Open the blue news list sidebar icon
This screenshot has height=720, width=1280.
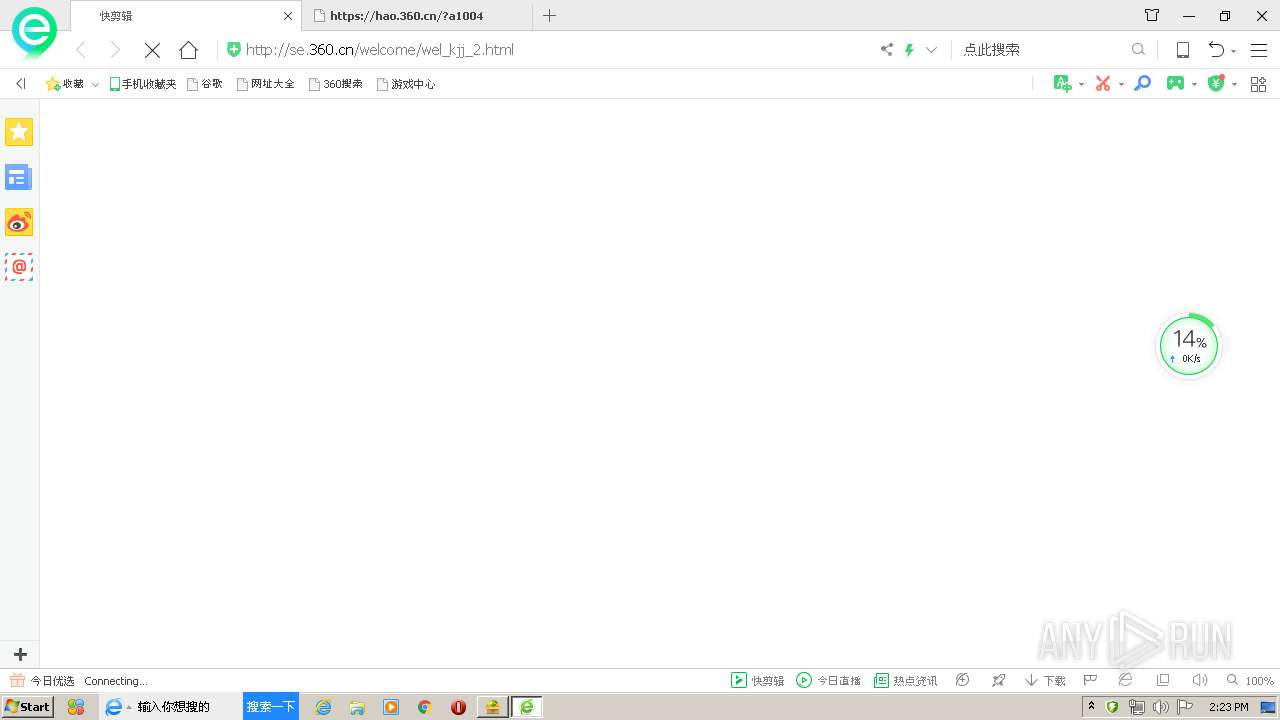[x=19, y=178]
